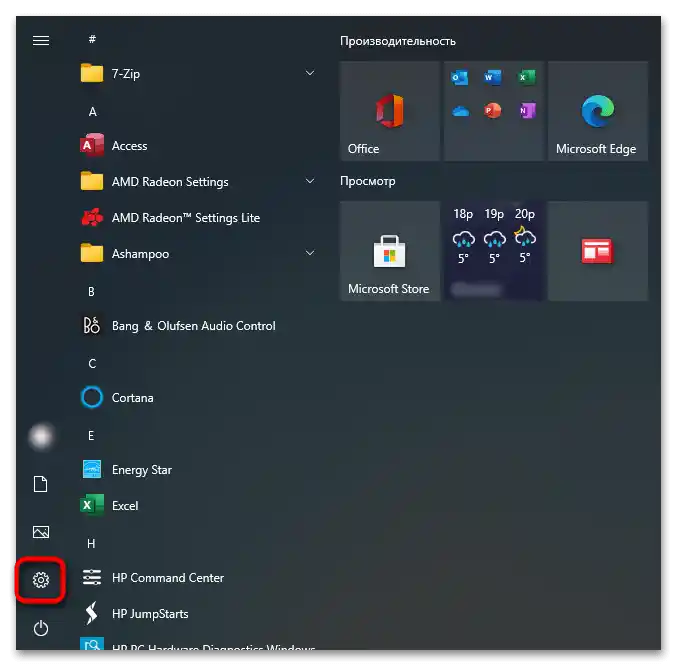The image size is (677, 666).
Task: Open the Energy Star icon
Action: point(92,469)
